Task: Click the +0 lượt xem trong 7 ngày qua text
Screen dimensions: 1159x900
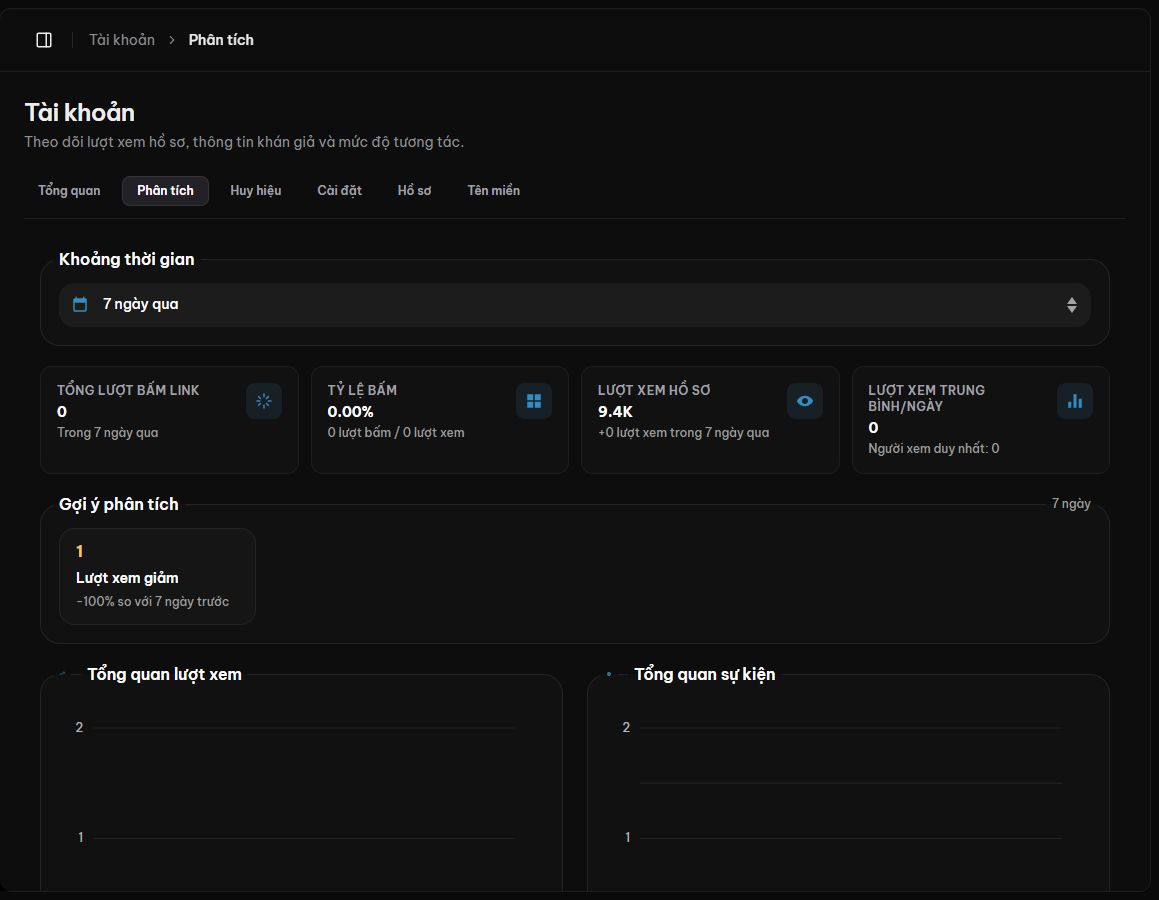Action: coord(684,433)
